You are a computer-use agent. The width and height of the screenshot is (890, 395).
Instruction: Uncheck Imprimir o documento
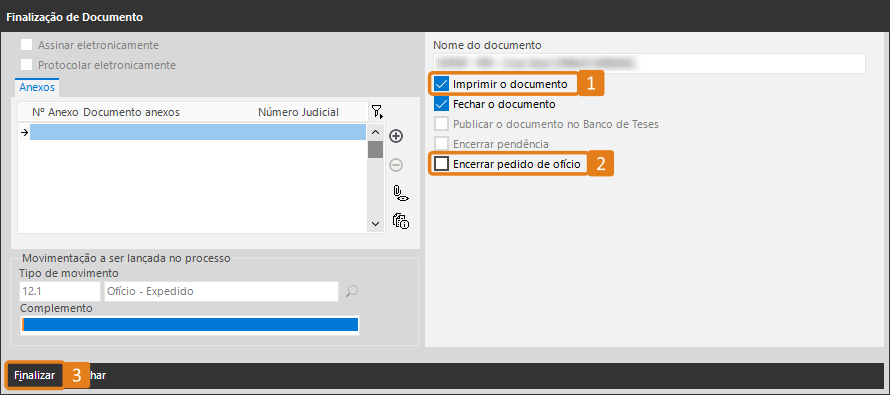tap(441, 84)
